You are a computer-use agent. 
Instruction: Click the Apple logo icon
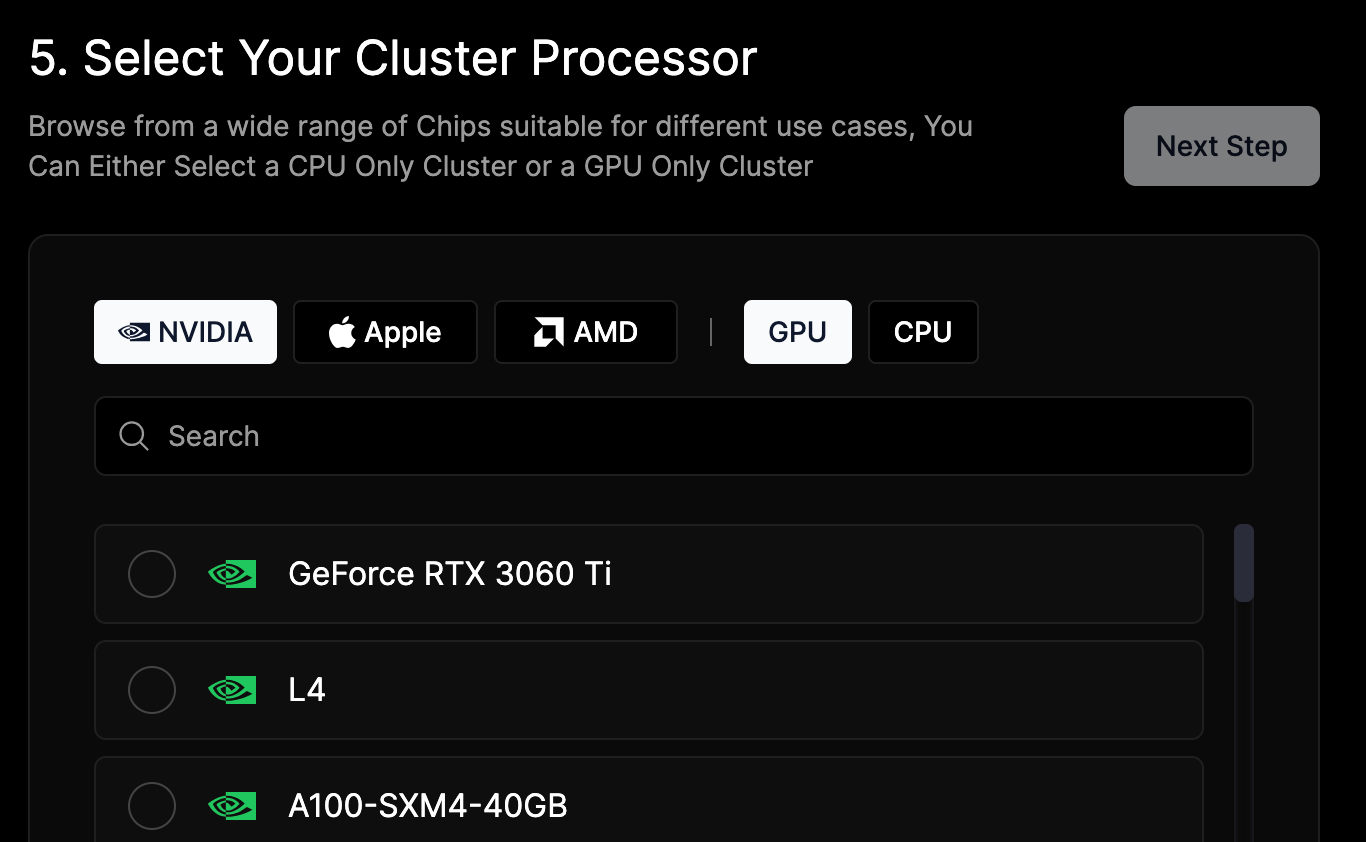342,332
